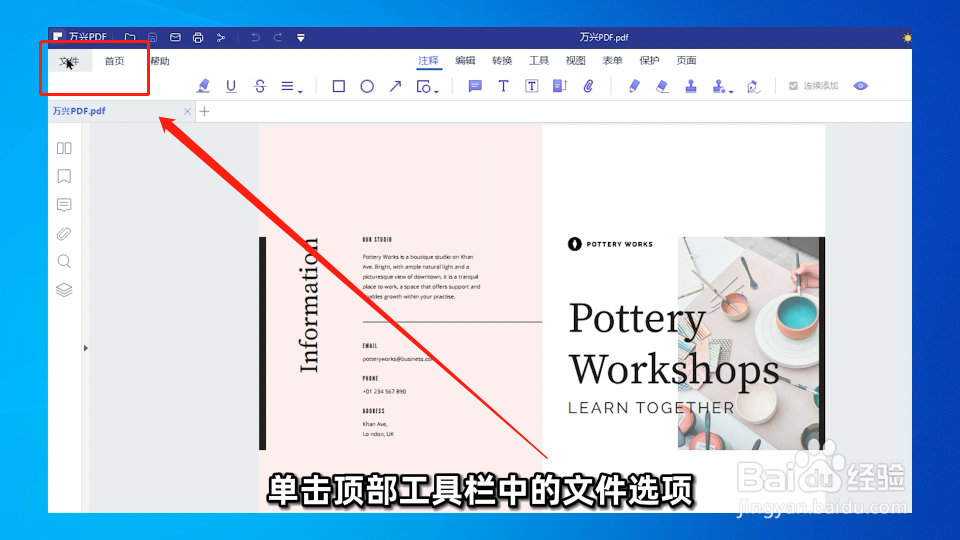Open the layers panel in sidebar

pos(64,290)
